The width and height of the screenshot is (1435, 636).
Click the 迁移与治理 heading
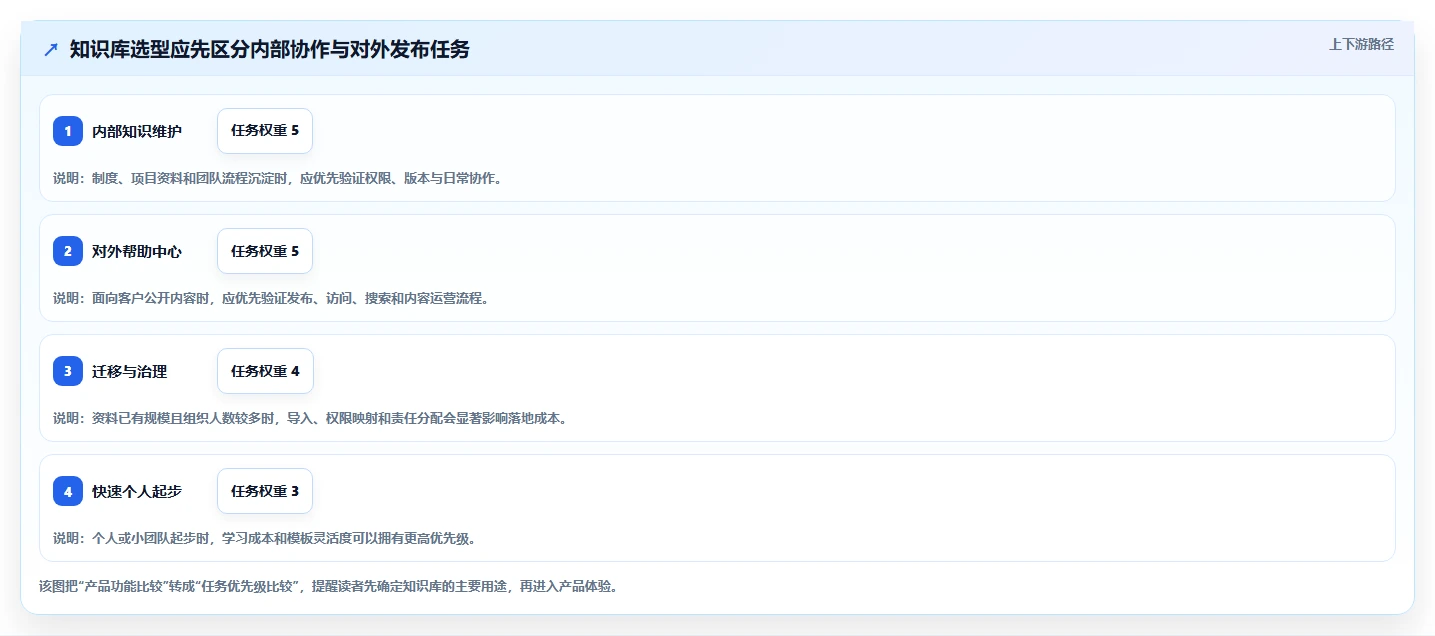(x=130, y=371)
